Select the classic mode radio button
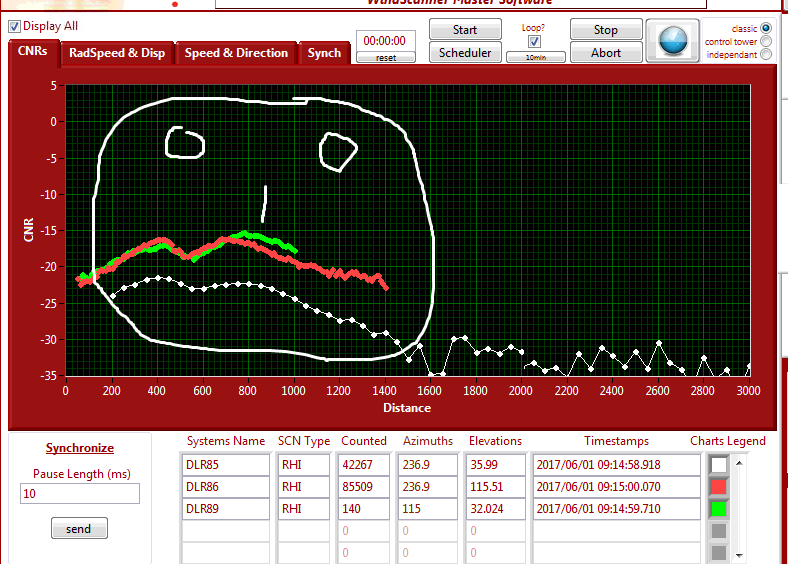Screen dimensions: 788x564 point(767,28)
